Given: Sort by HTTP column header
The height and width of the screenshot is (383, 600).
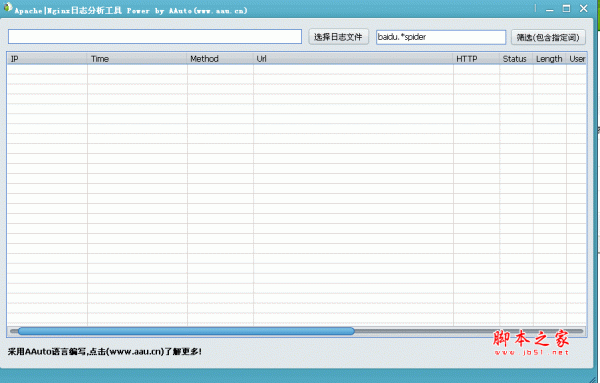Looking at the screenshot, I should (x=476, y=59).
